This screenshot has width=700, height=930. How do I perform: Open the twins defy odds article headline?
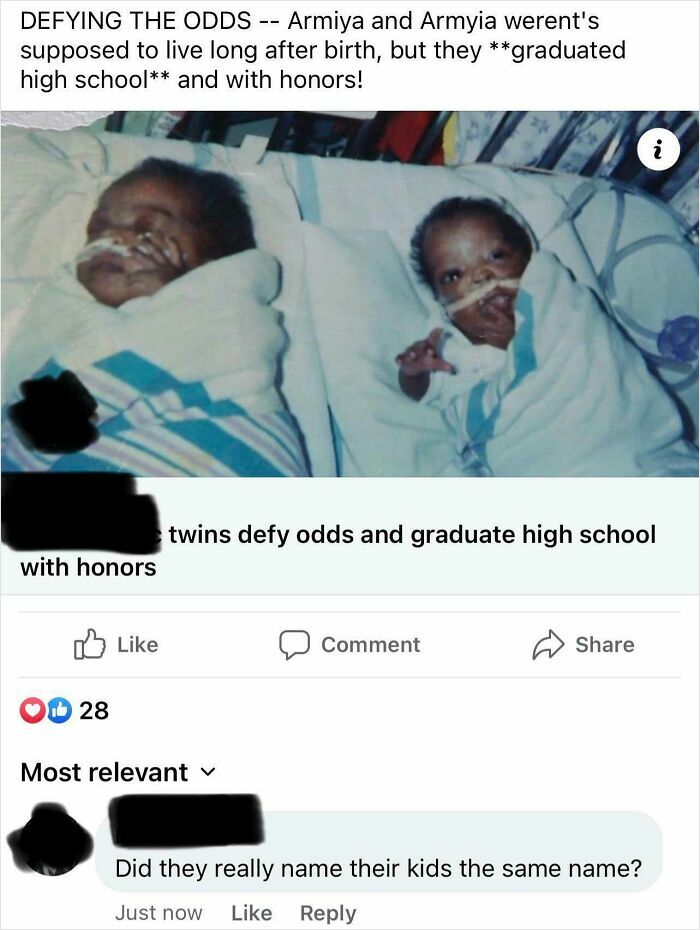point(338,550)
